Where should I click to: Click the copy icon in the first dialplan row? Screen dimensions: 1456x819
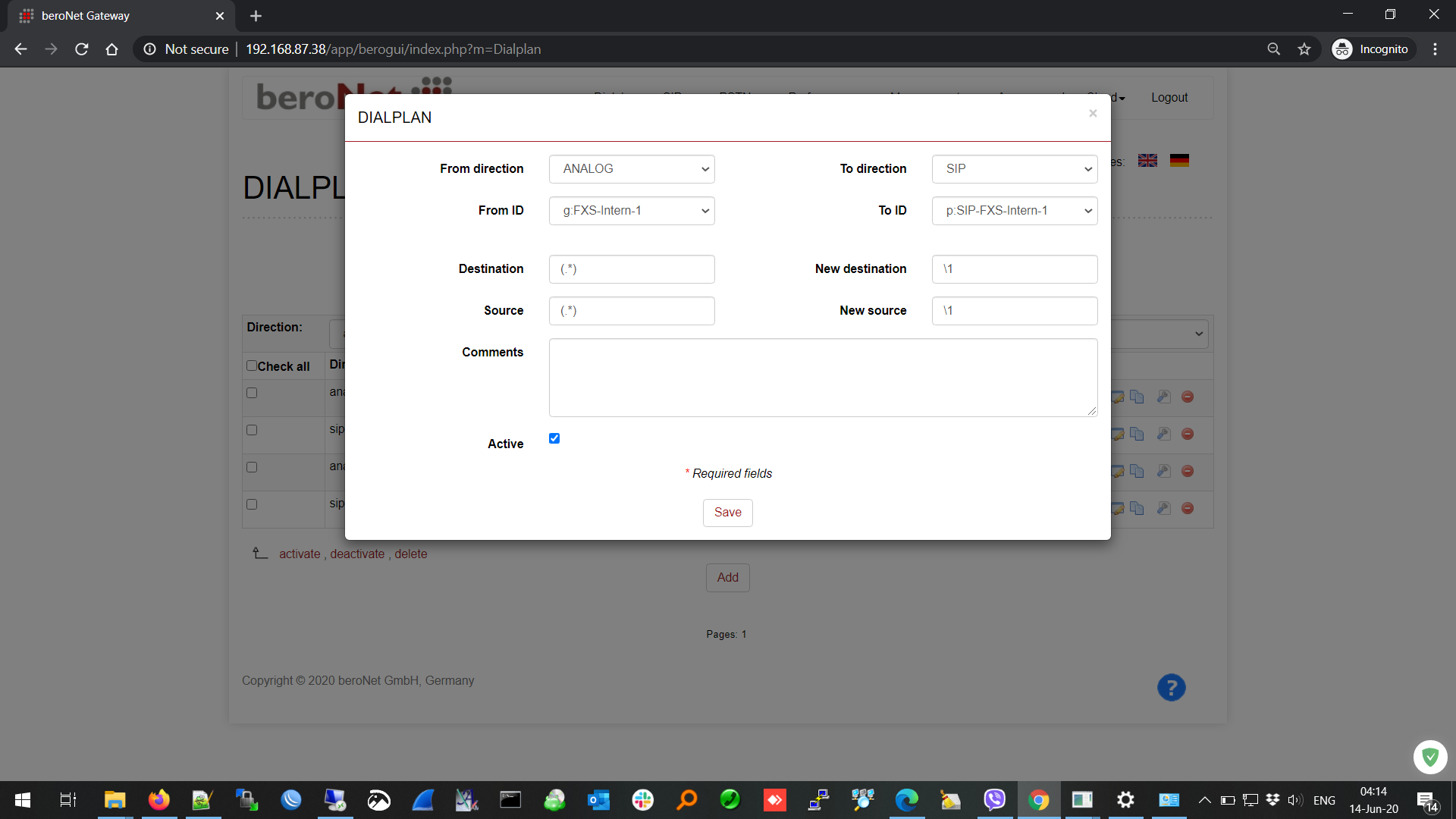click(x=1137, y=397)
